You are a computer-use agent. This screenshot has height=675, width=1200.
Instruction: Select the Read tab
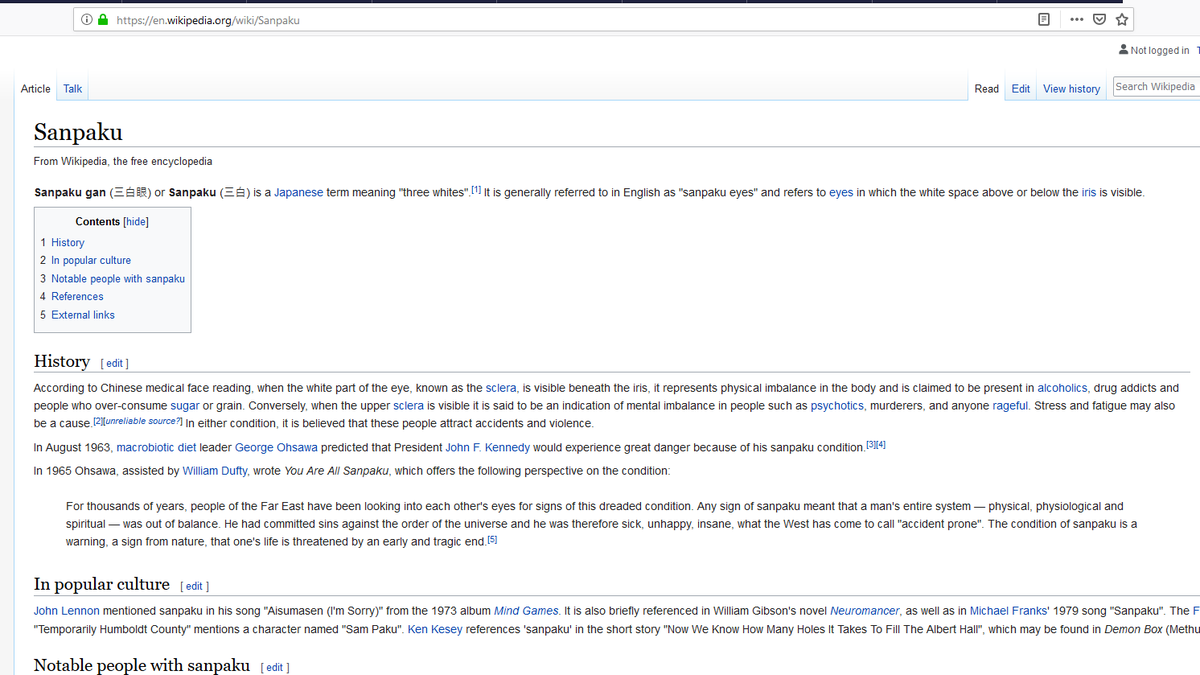[x=987, y=89]
